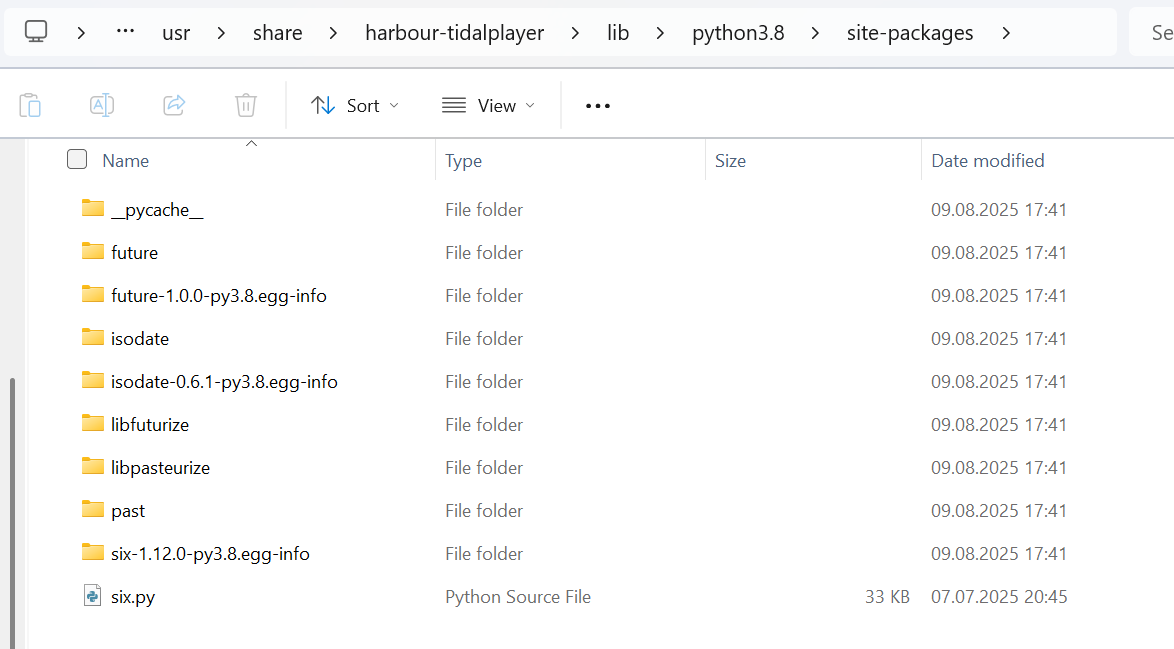This screenshot has width=1174, height=649.
Task: Navigate to harbour-tidalplayer in breadcrumb
Action: (454, 33)
